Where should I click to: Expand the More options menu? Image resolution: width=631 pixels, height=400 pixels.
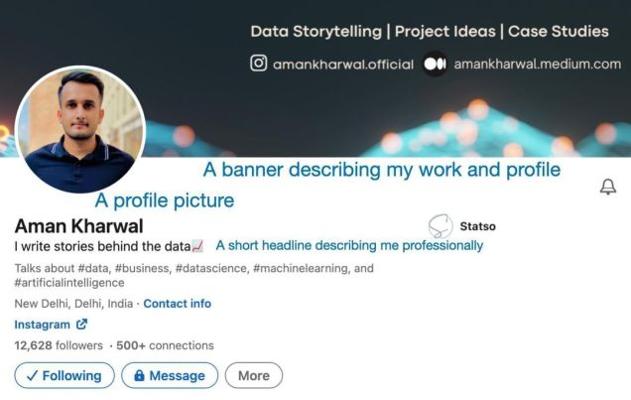254,376
